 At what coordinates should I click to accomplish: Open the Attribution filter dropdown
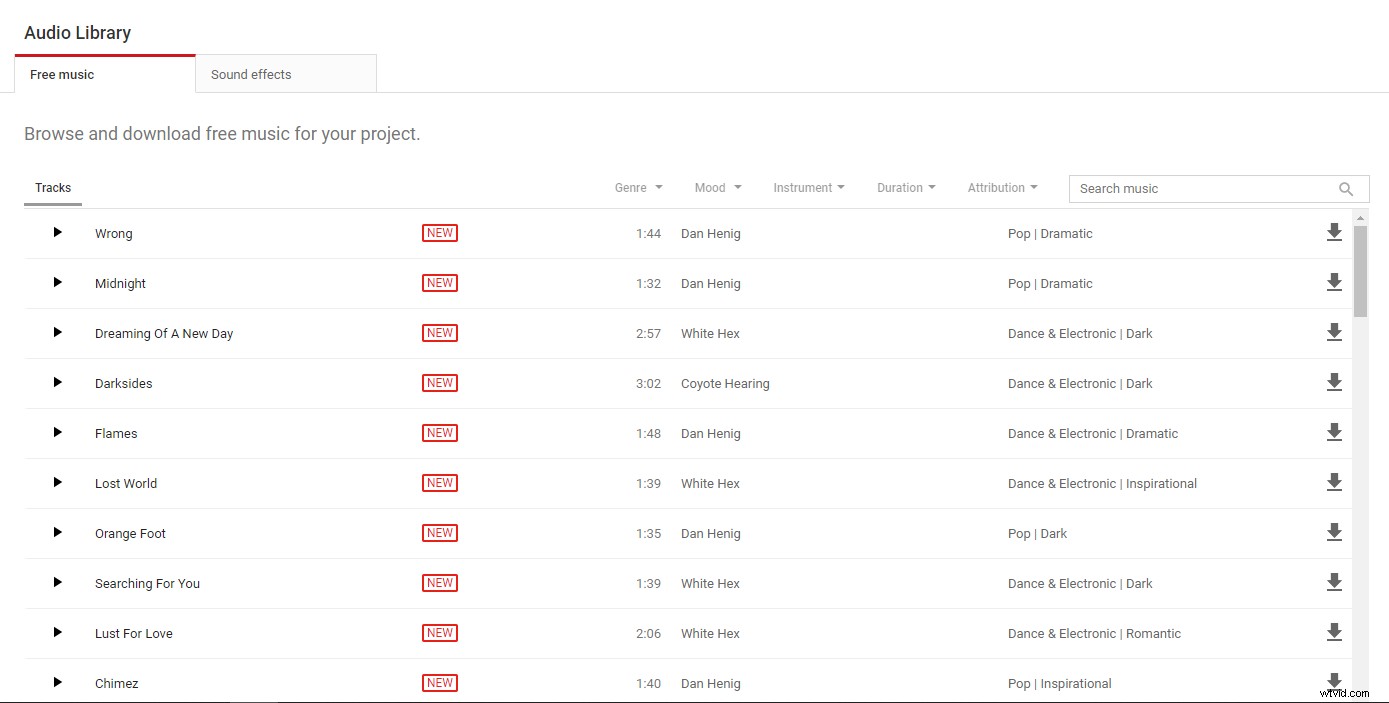click(1002, 188)
